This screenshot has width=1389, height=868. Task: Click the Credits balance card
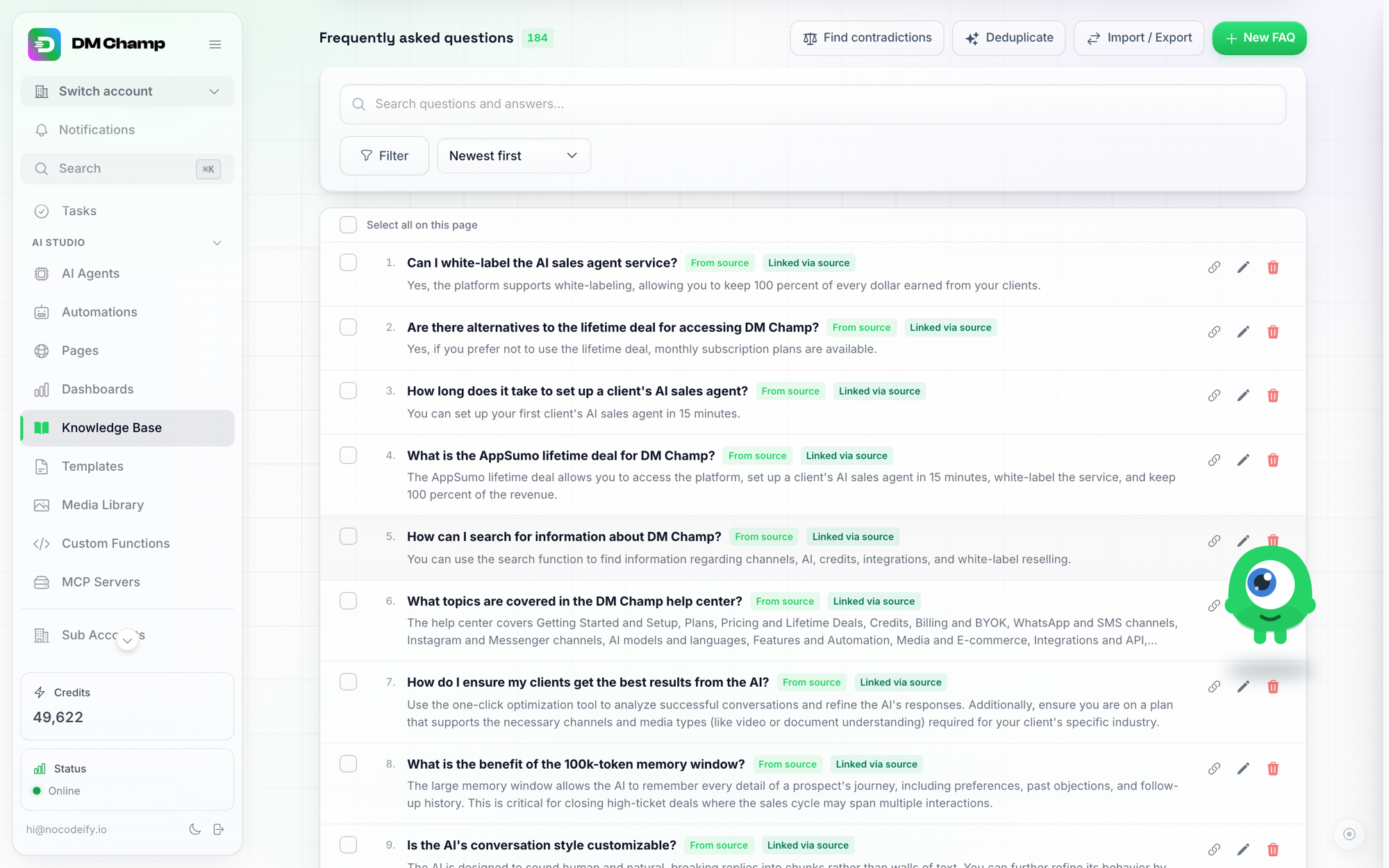point(127,706)
